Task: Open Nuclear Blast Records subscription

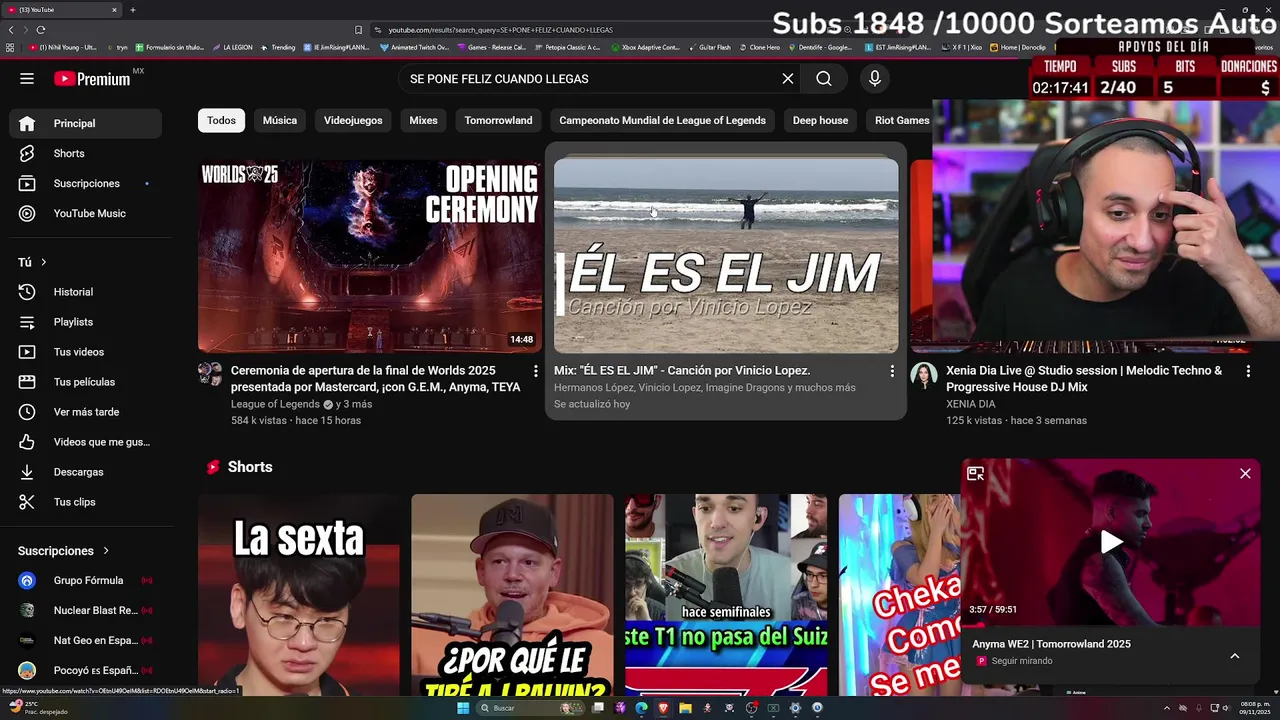Action: (86, 610)
